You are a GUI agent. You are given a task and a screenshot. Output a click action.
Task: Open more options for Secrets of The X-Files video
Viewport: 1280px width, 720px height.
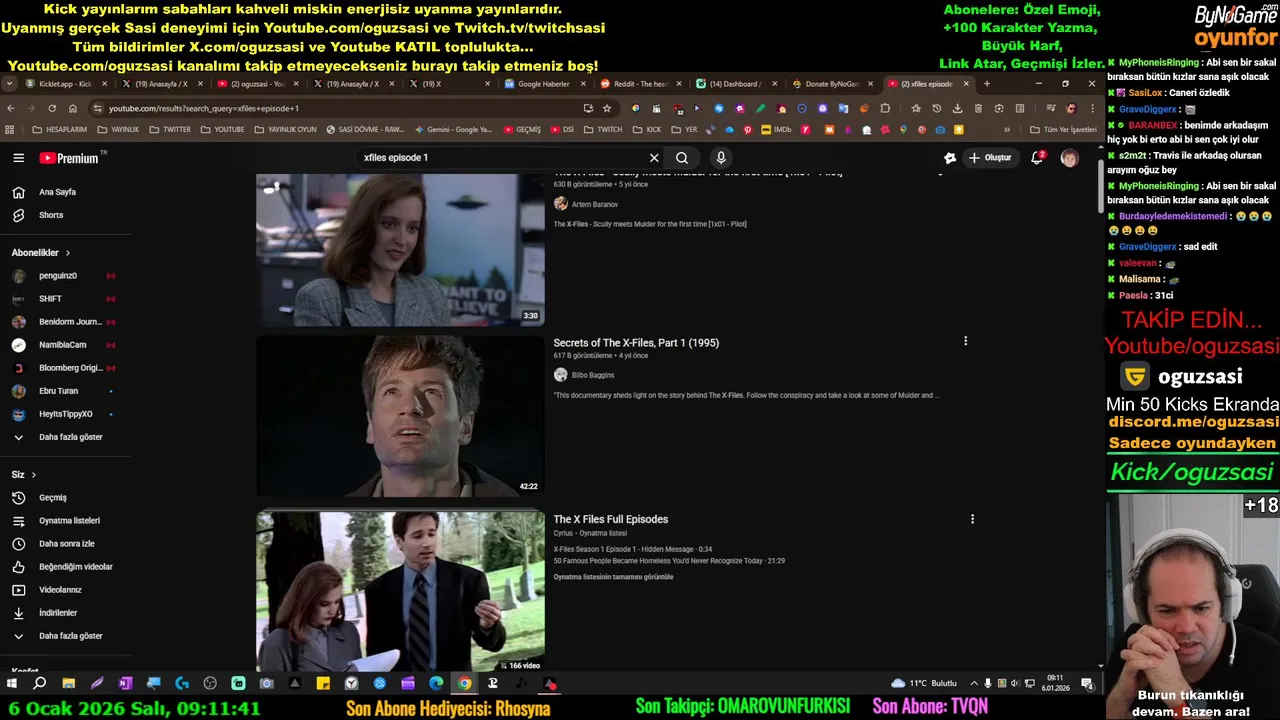[x=965, y=341]
